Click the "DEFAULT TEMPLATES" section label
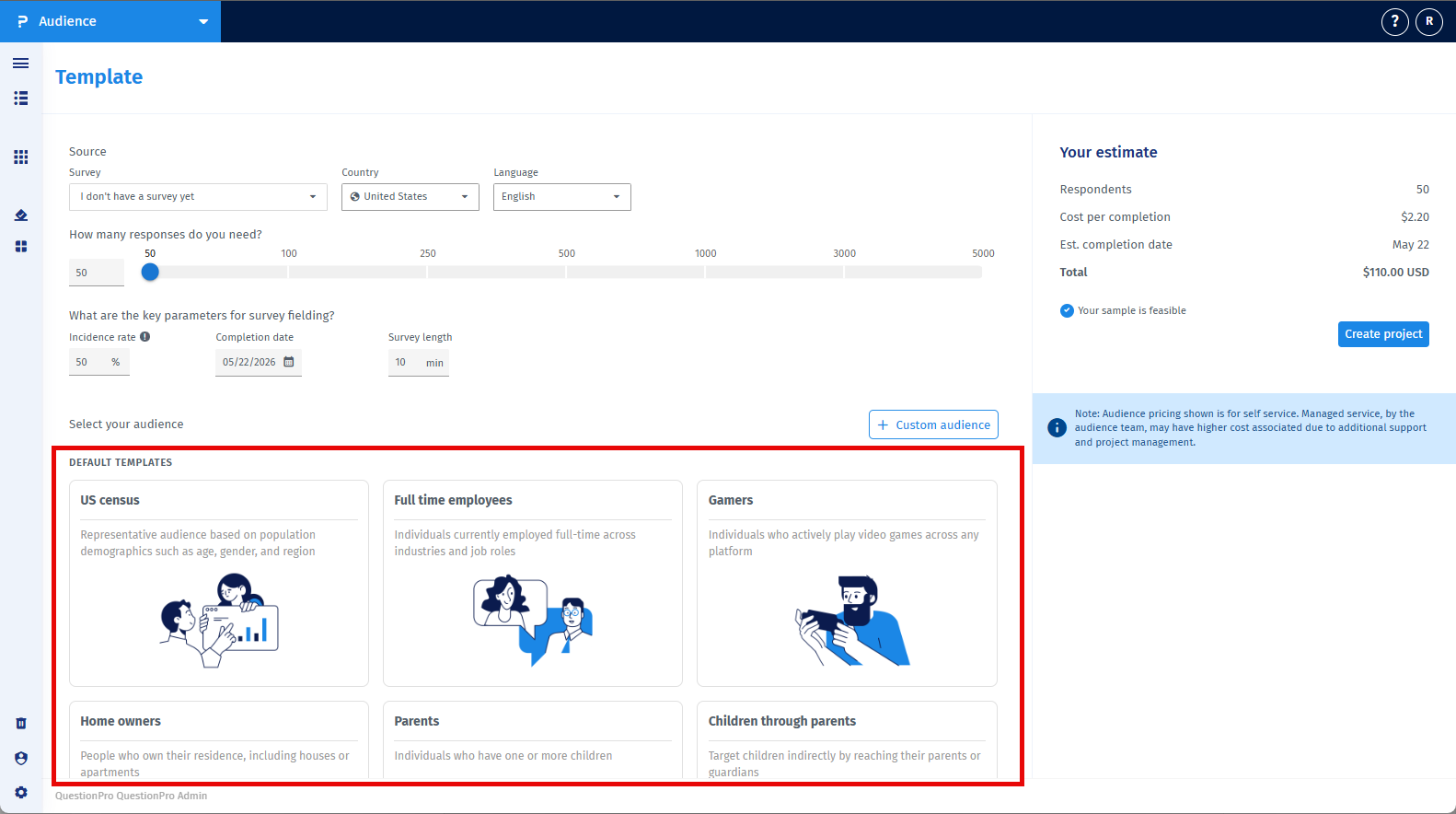 pyautogui.click(x=121, y=462)
